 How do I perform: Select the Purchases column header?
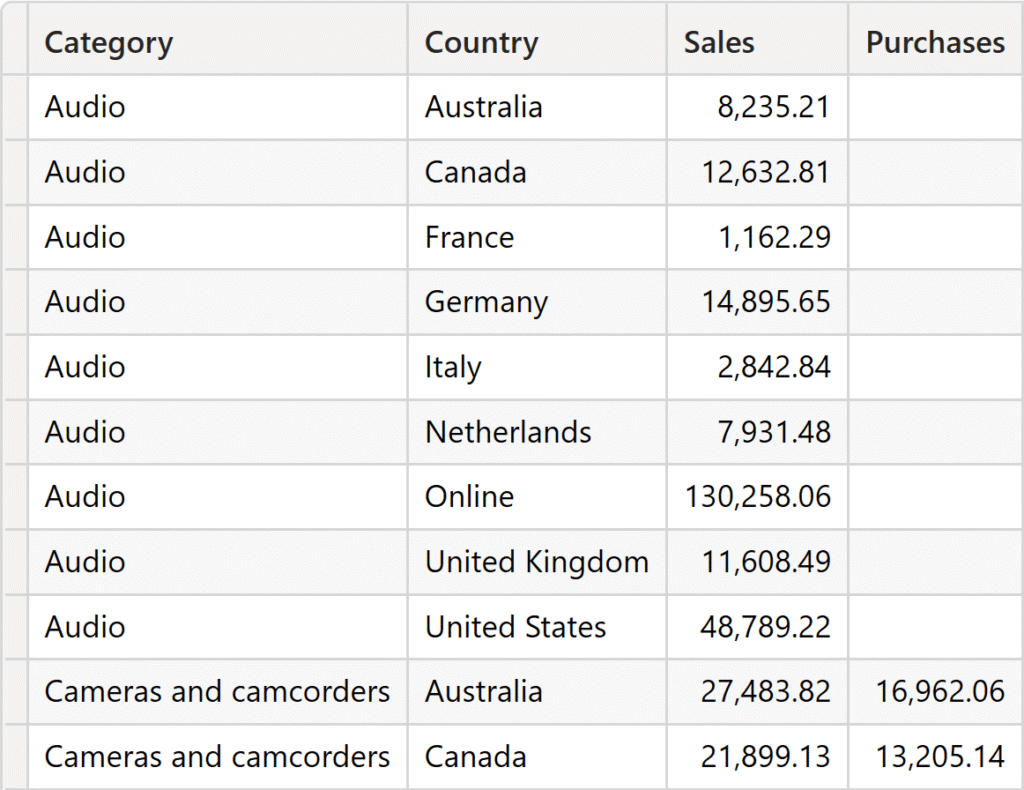point(935,43)
